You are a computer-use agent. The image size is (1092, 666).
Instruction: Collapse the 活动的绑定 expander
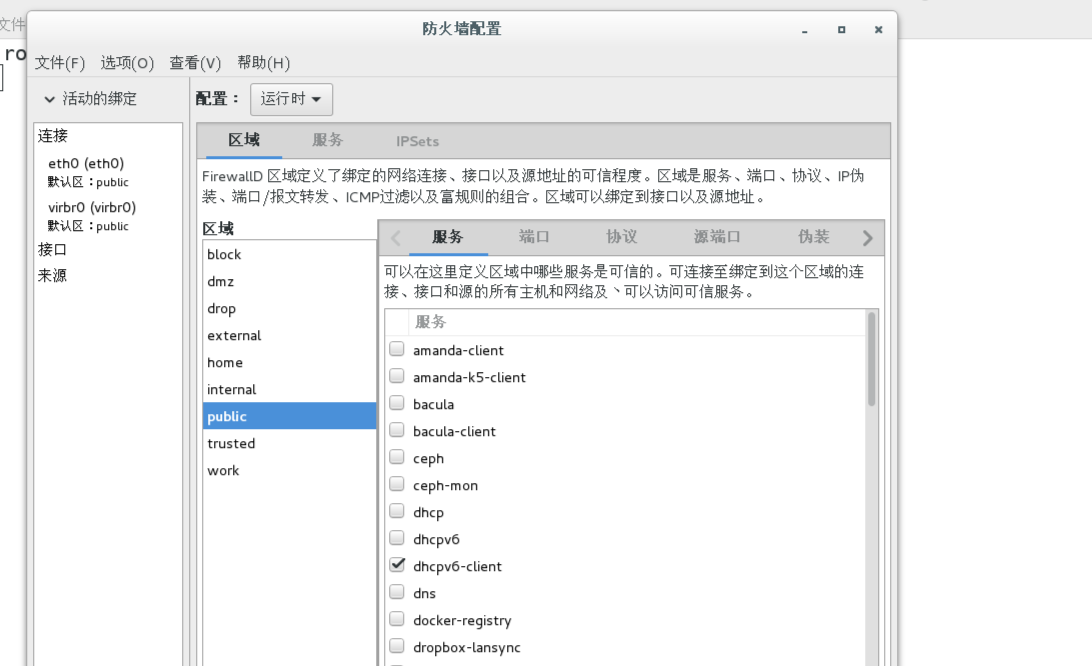click(49, 99)
